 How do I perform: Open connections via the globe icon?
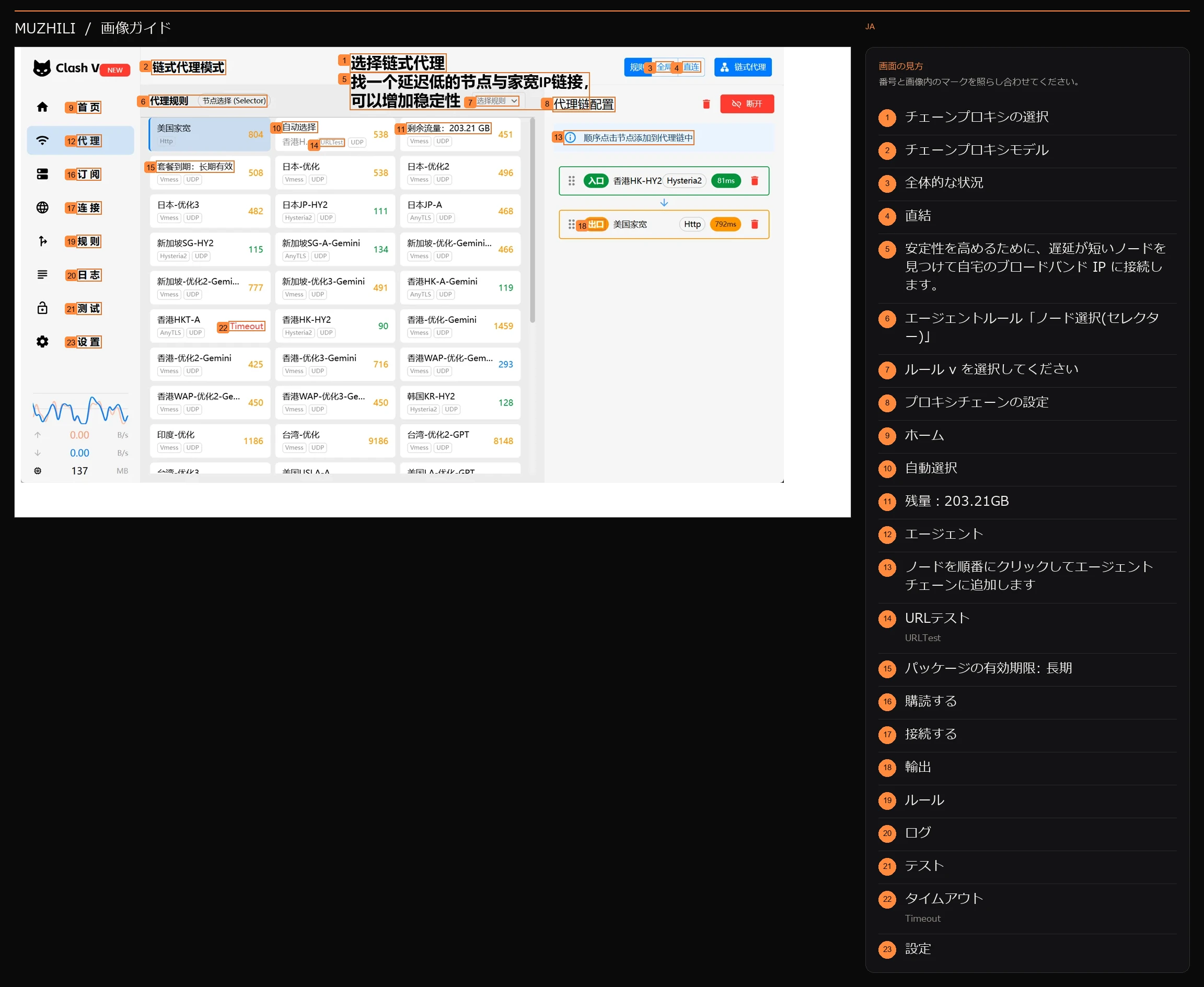[x=42, y=207]
